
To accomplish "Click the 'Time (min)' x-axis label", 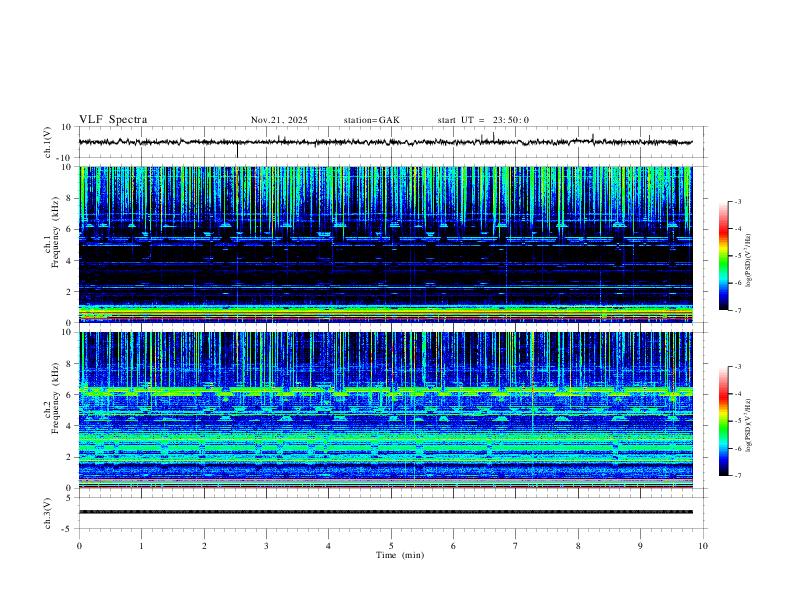I will pos(400,555).
